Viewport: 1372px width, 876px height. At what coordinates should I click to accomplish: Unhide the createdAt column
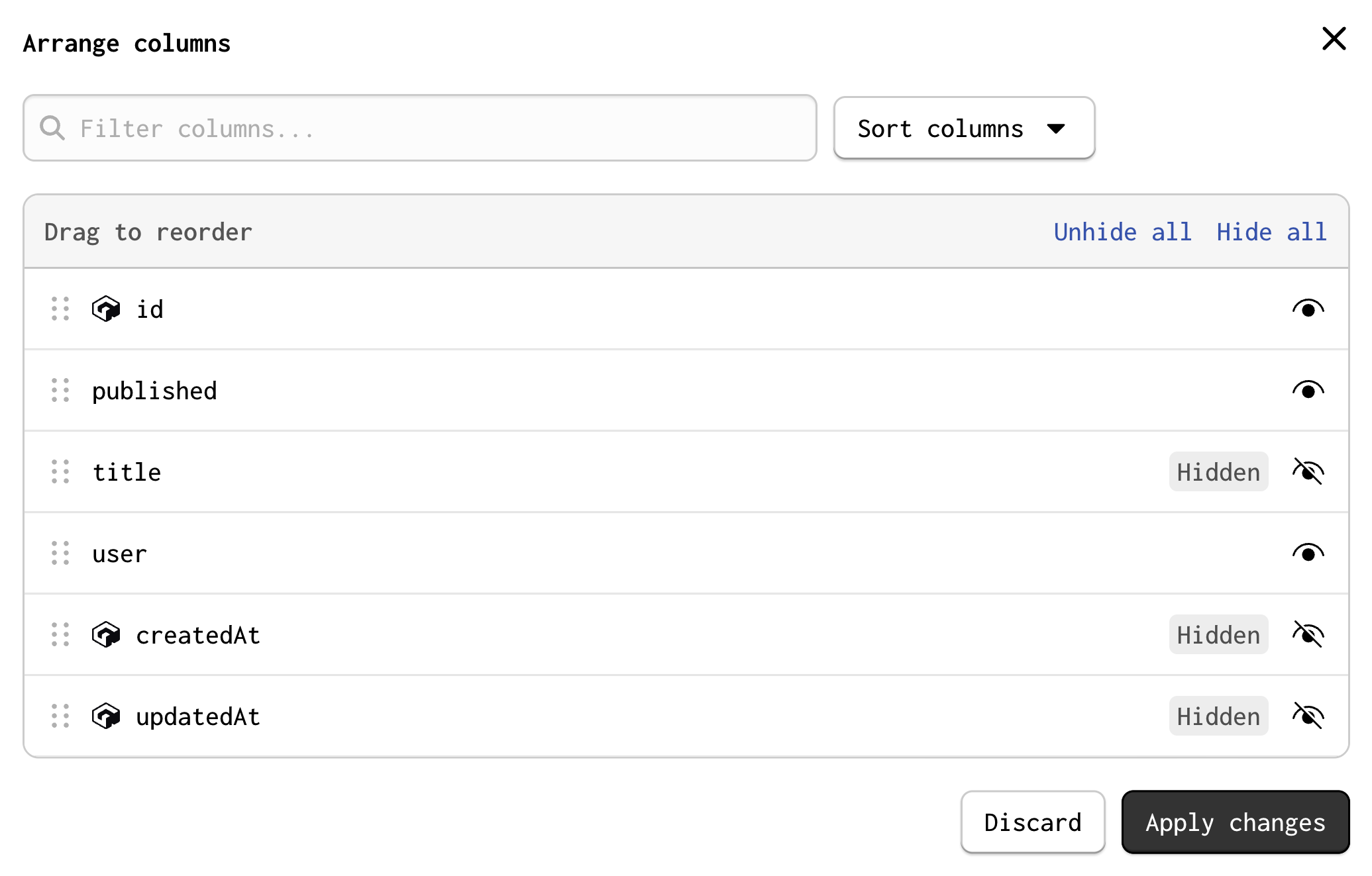(x=1308, y=635)
